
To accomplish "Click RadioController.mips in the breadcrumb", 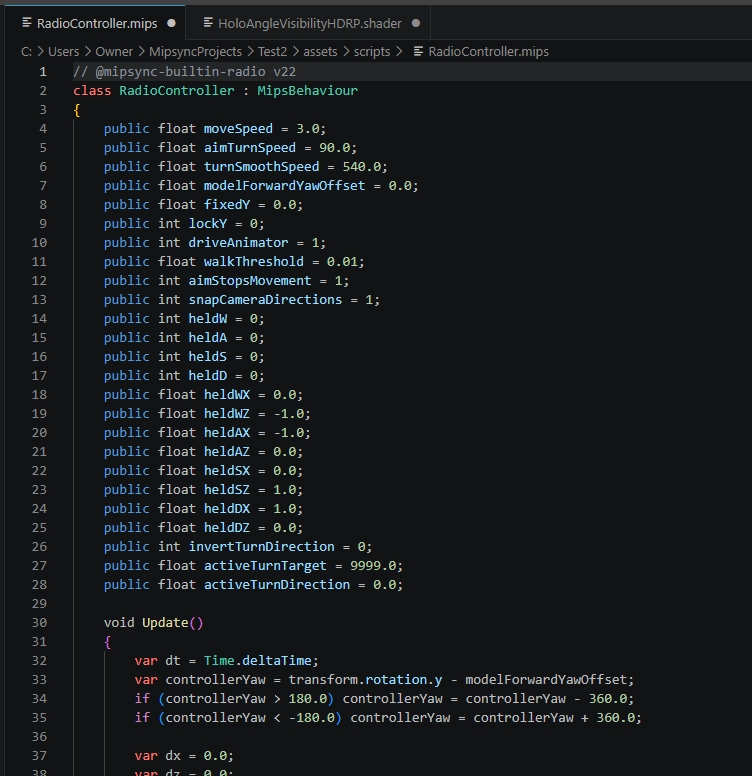I will [488, 51].
